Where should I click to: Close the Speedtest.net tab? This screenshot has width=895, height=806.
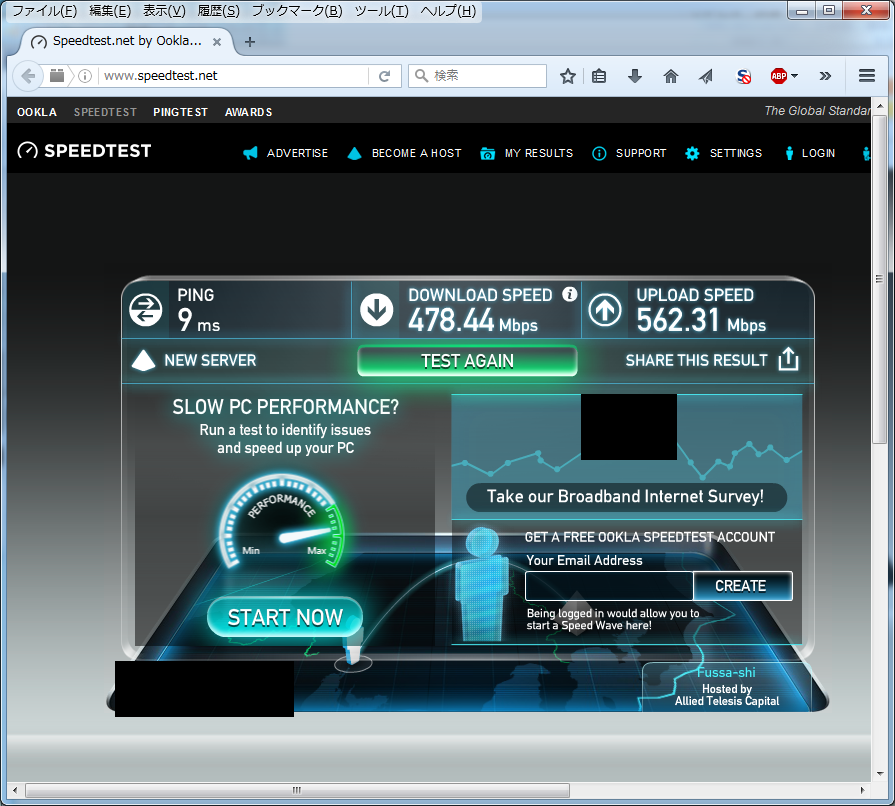[x=217, y=42]
